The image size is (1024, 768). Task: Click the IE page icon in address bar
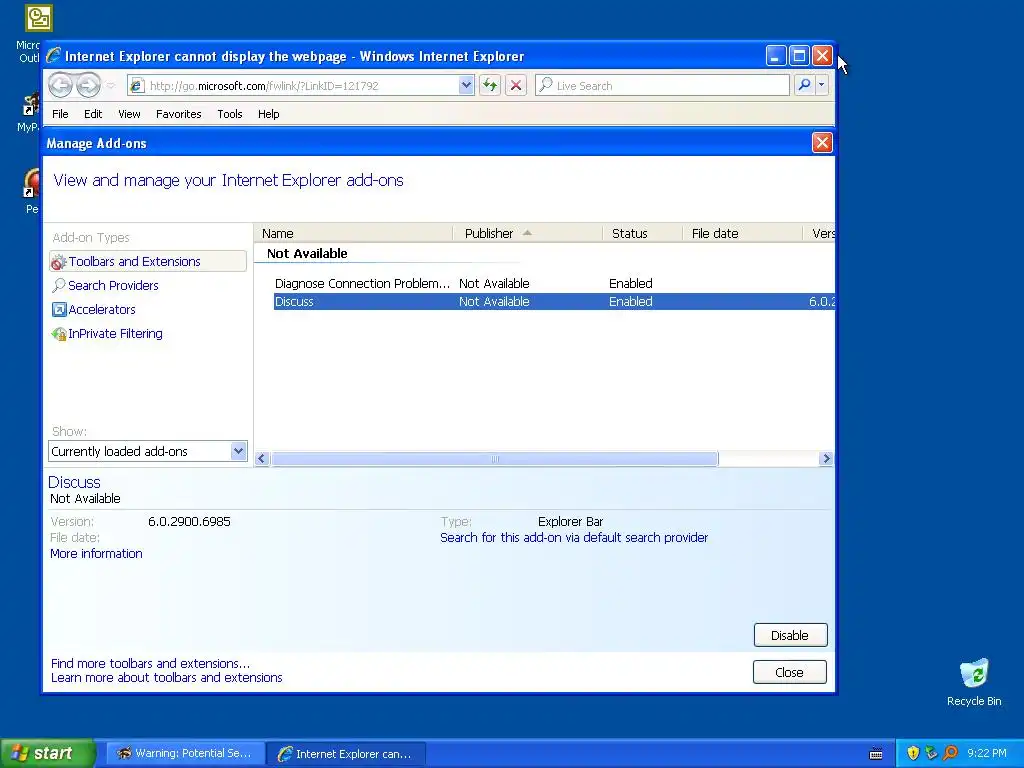click(136, 86)
